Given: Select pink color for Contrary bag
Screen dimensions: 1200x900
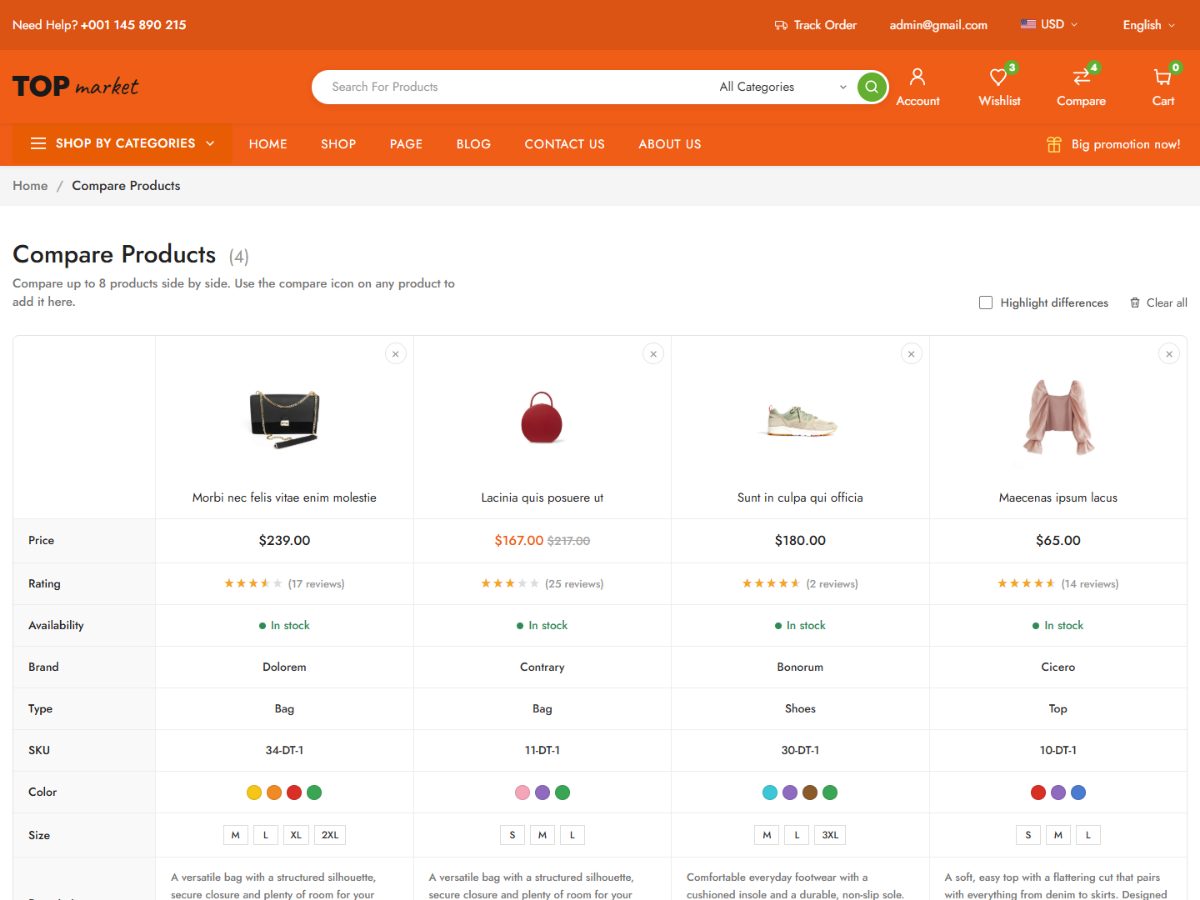Looking at the screenshot, I should tap(522, 793).
